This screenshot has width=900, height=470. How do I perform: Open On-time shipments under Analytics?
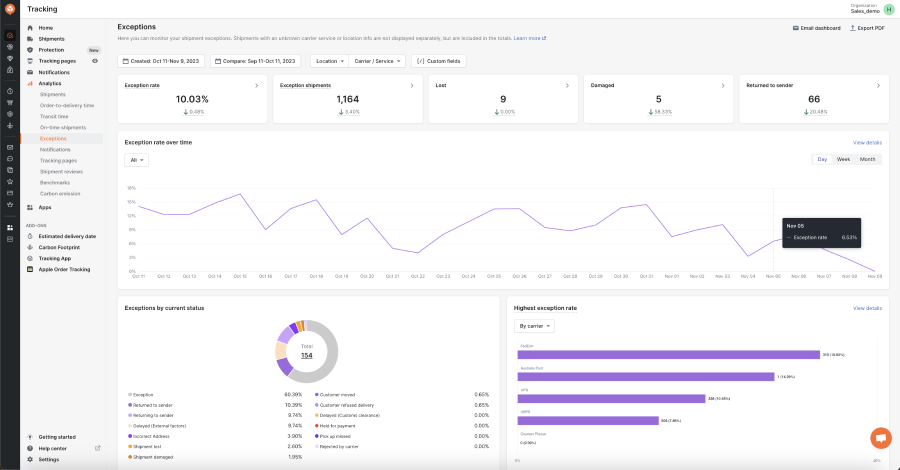63,127
